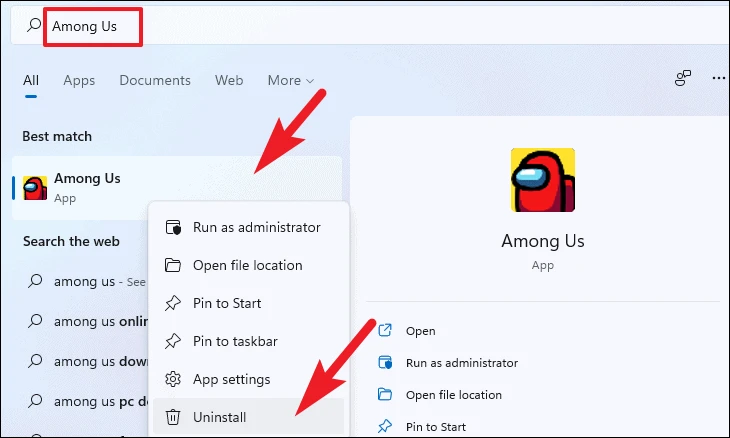Image resolution: width=730 pixels, height=438 pixels.
Task: Click the Search the web heading
Action: (x=71, y=242)
